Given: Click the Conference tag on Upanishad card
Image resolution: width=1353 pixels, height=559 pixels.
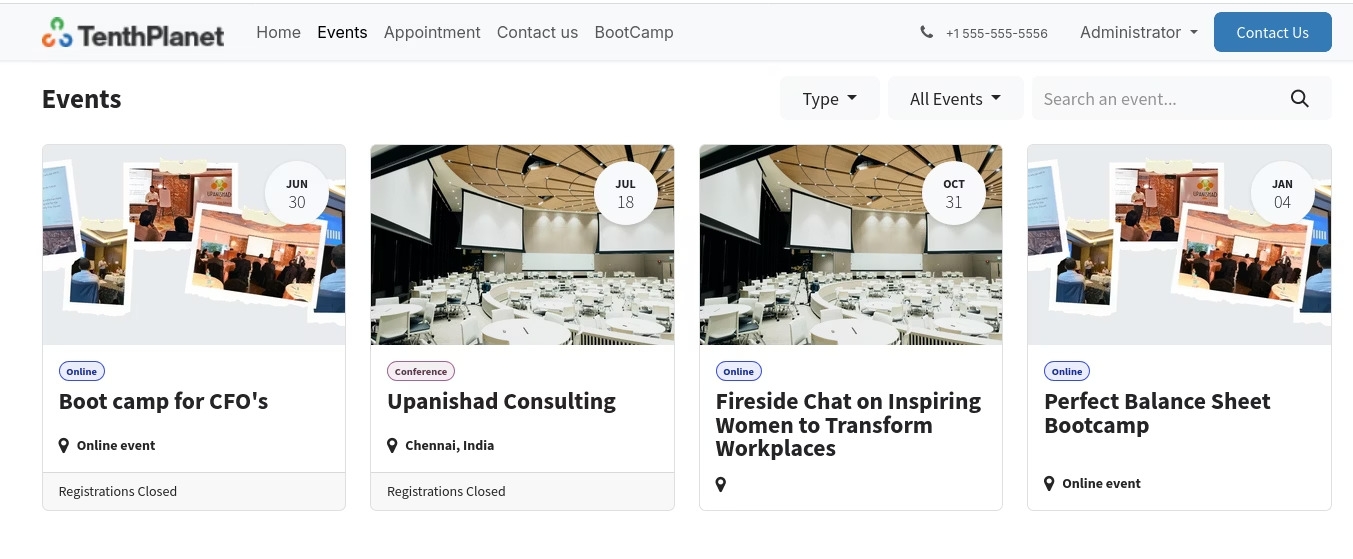Looking at the screenshot, I should (x=420, y=371).
